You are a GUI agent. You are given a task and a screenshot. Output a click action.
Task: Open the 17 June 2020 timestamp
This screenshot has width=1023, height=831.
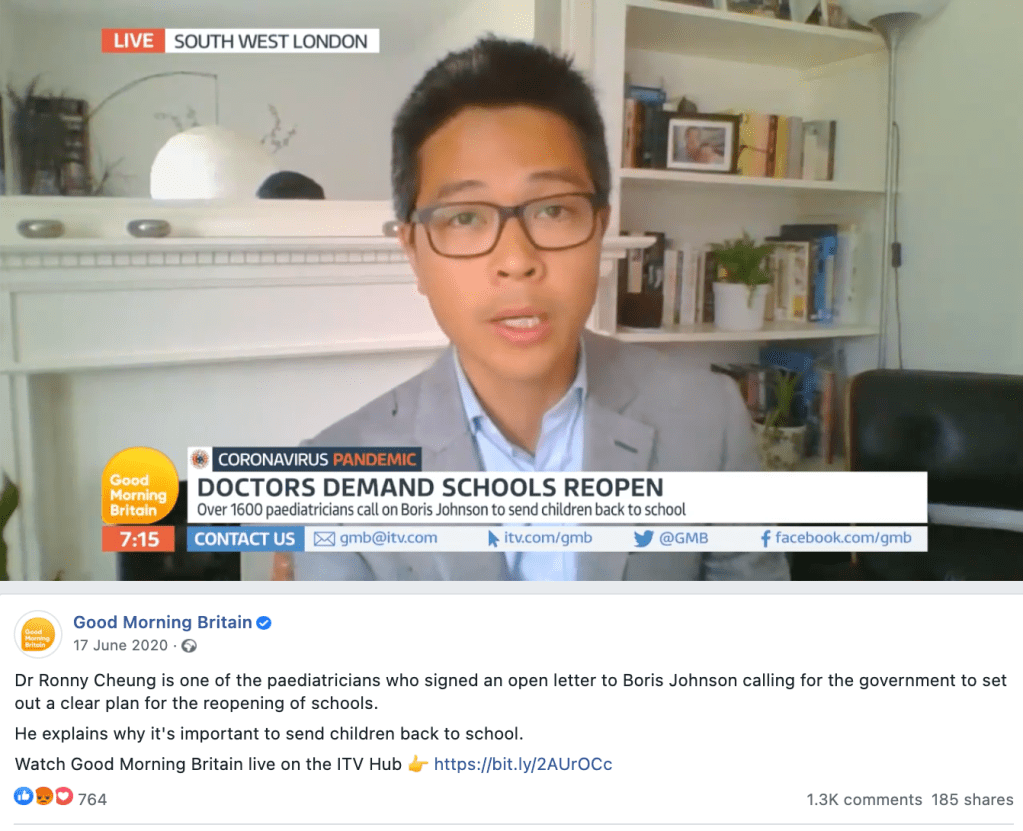coord(121,645)
